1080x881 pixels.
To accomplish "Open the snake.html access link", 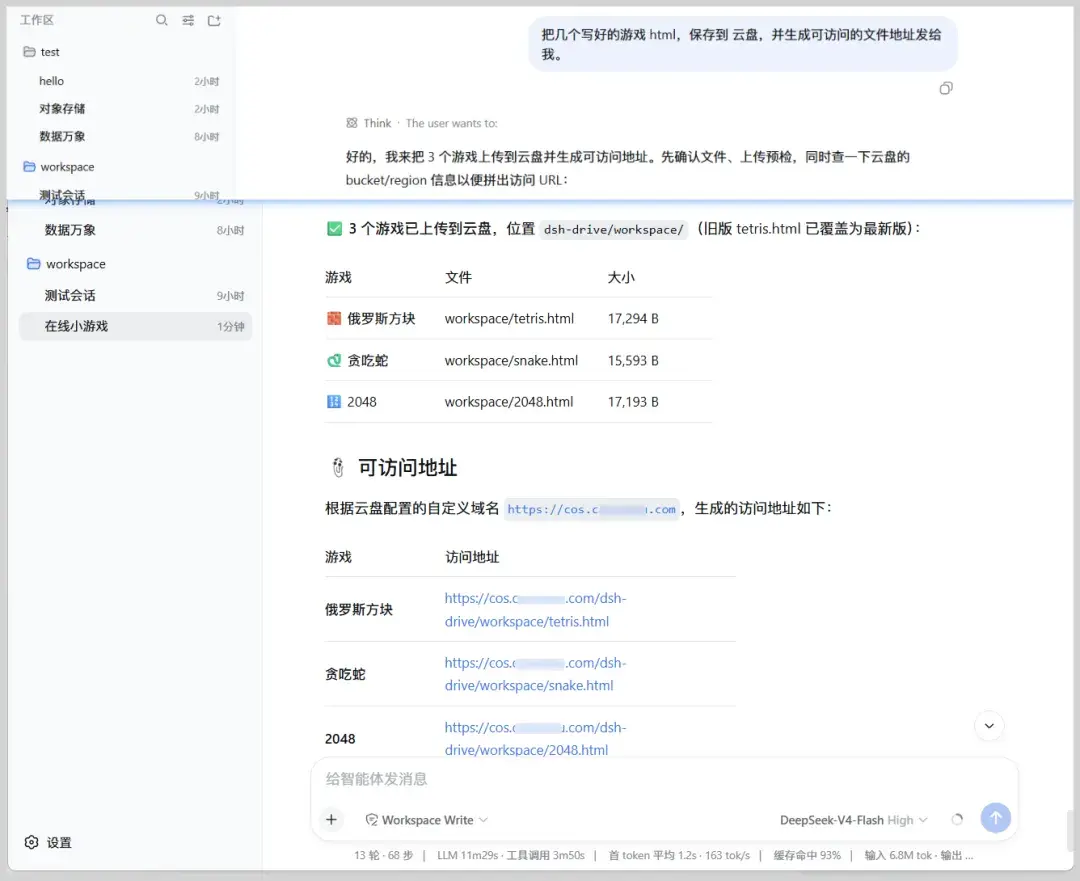I will (535, 674).
